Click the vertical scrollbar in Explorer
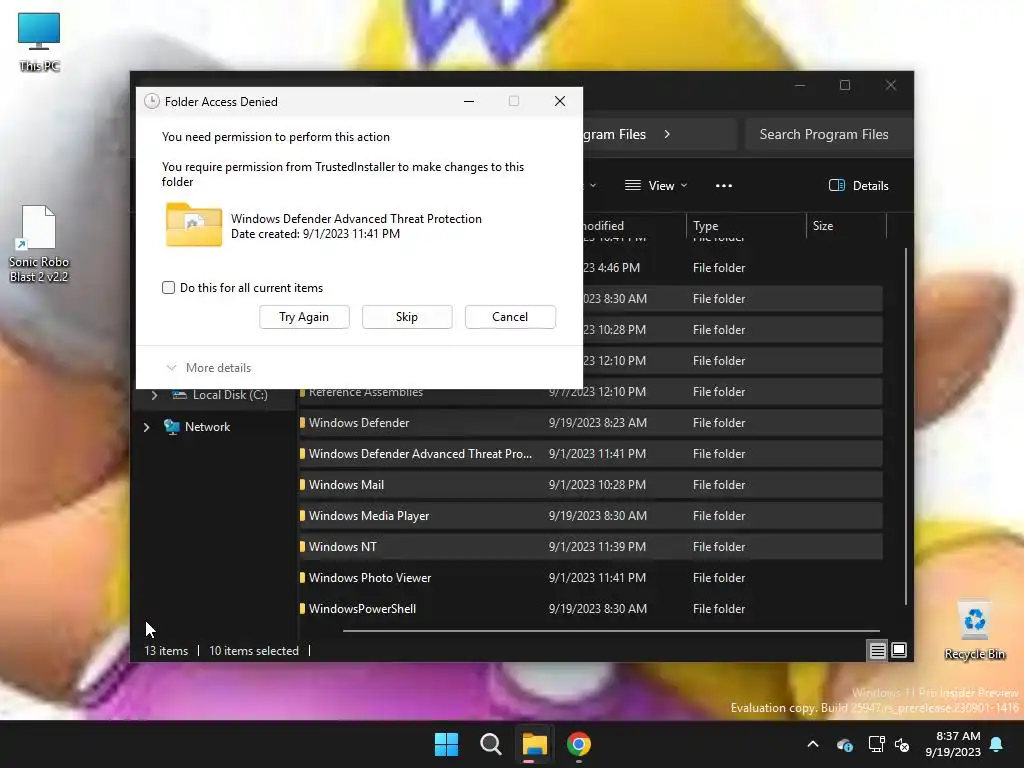The width and height of the screenshot is (1024, 768). click(x=906, y=426)
